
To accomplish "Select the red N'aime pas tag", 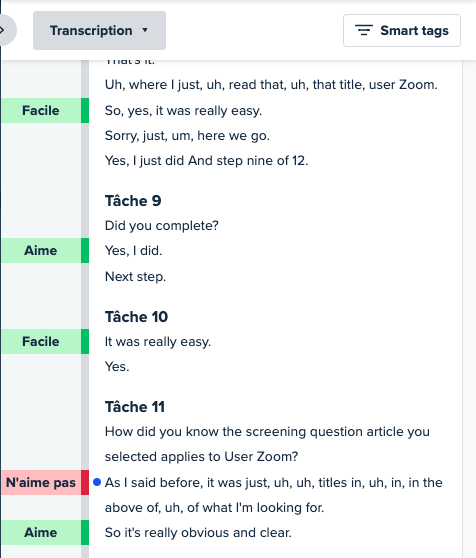I will click(41, 483).
